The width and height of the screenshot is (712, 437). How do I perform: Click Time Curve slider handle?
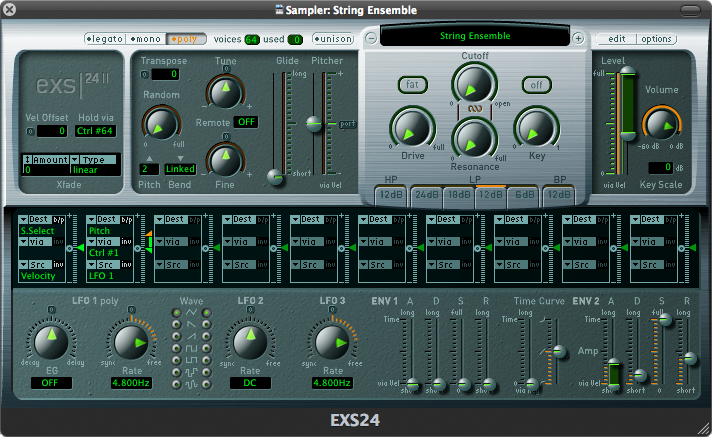(x=559, y=351)
